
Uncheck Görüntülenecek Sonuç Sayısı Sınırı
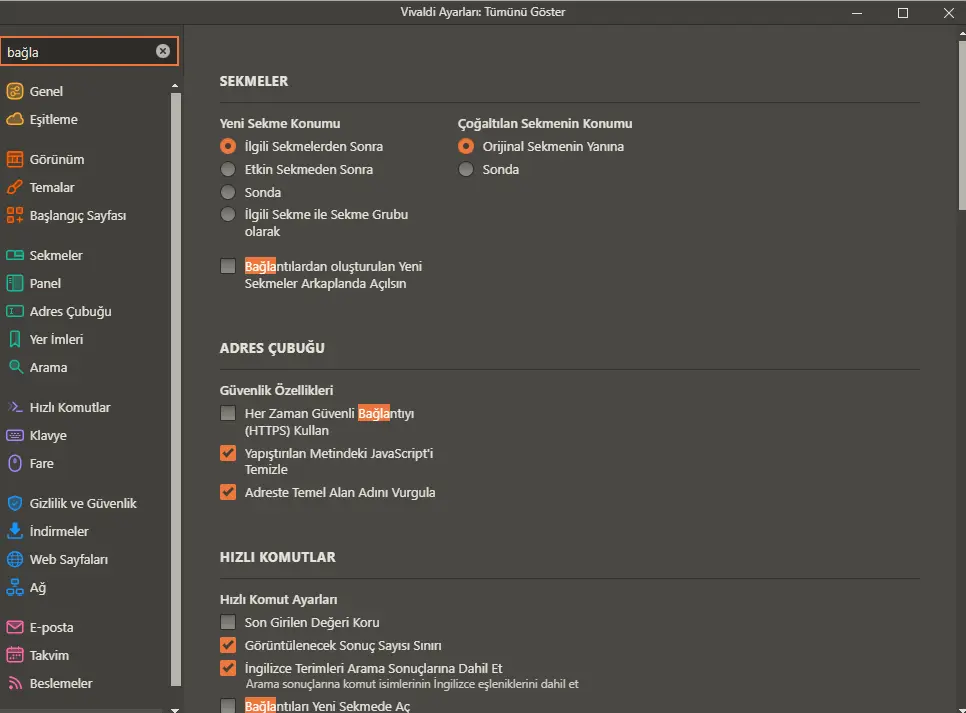coord(228,645)
